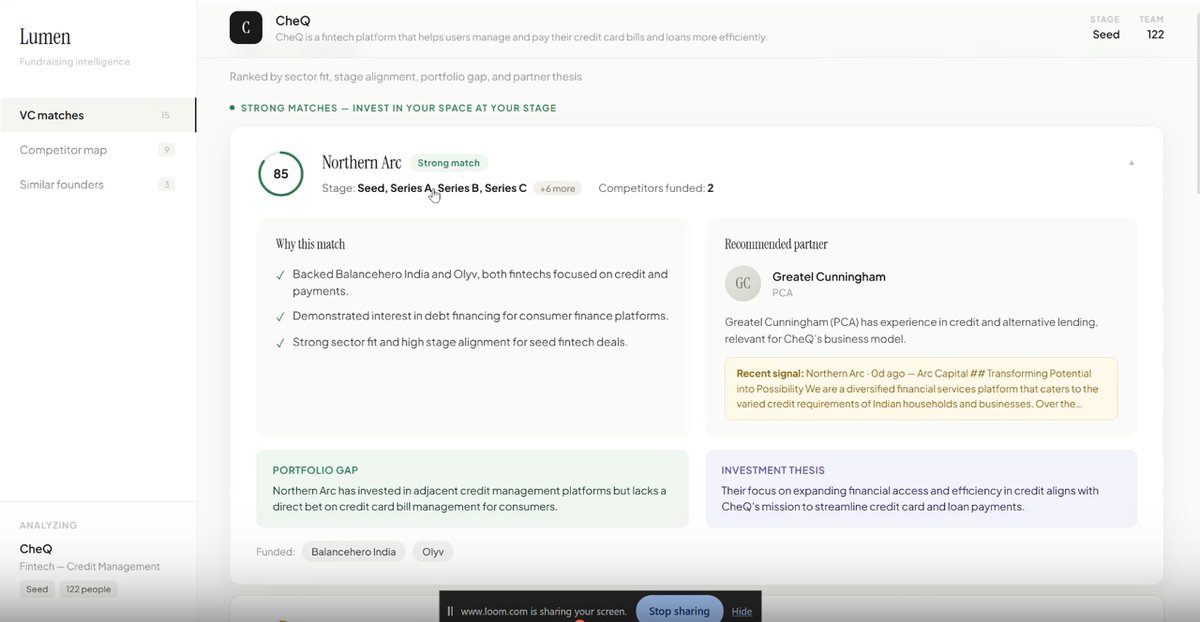Click the 3 count next to Similar founders
Image resolution: width=1200 pixels, height=622 pixels.
coord(167,184)
